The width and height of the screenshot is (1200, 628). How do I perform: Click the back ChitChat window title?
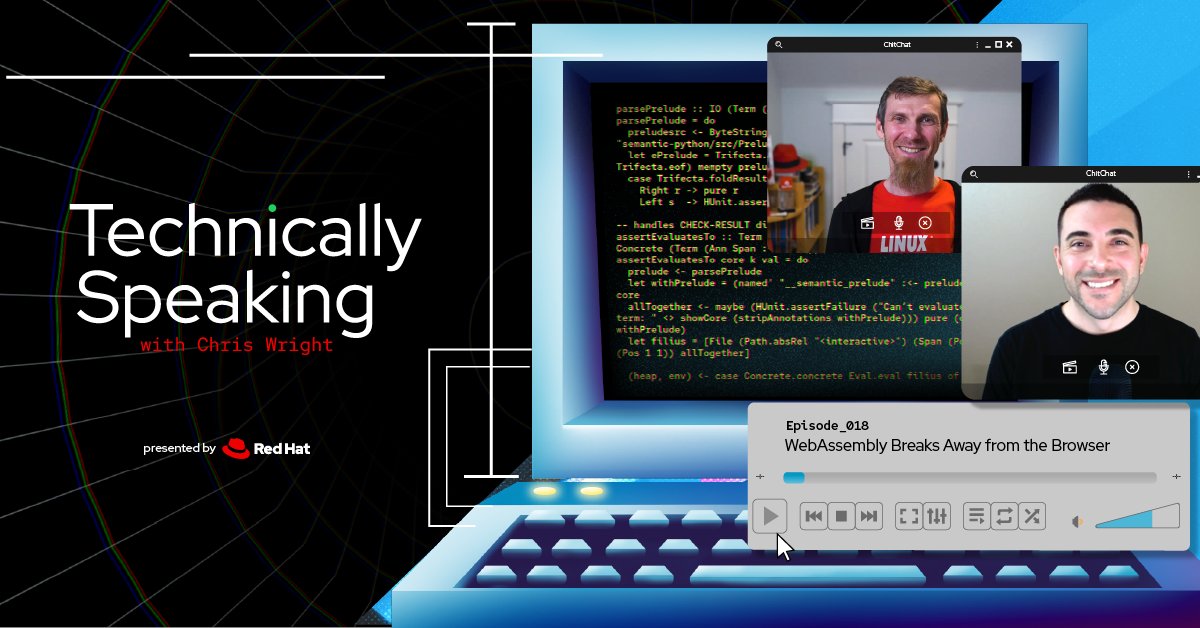897,44
